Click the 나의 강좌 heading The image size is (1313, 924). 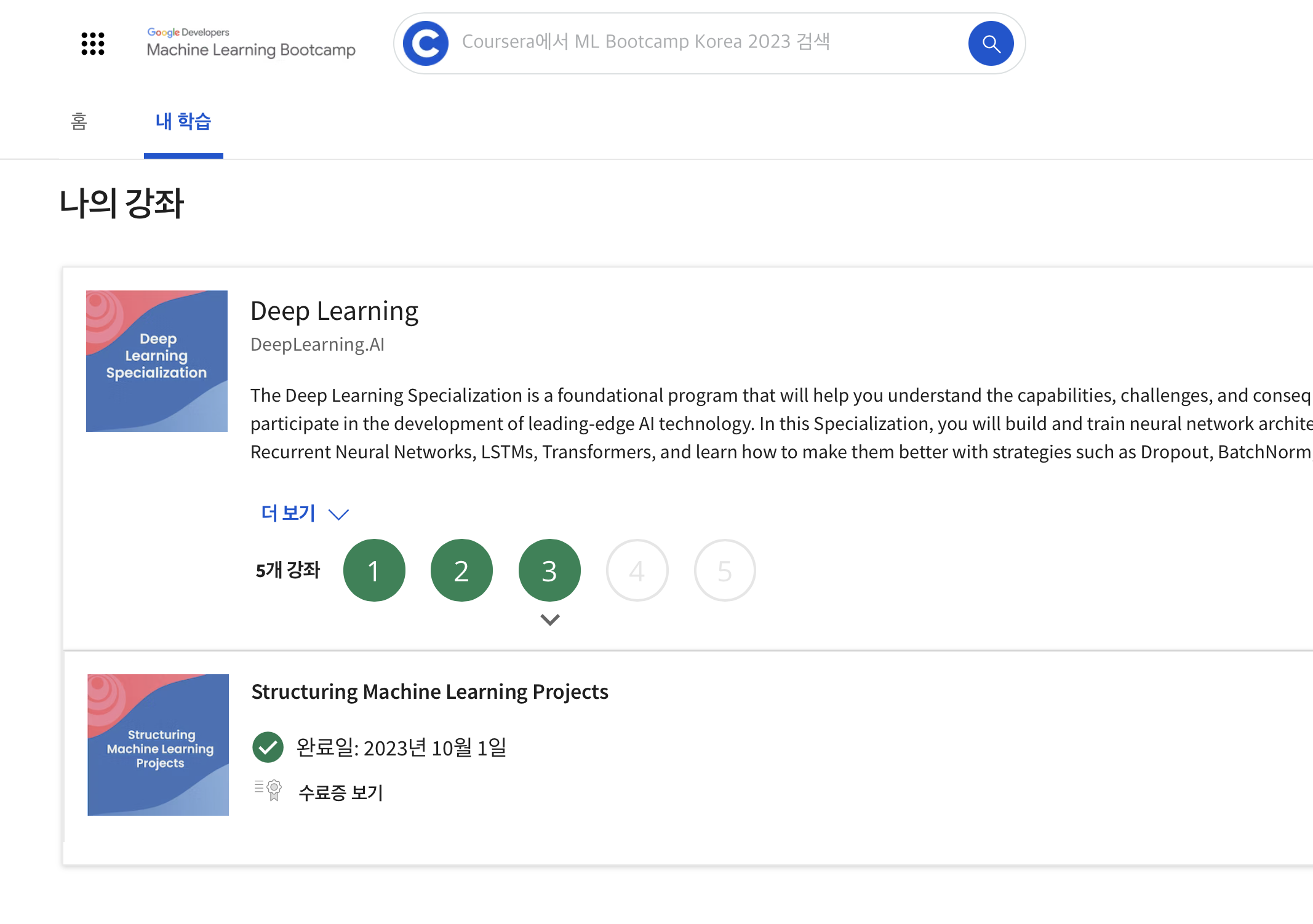[x=122, y=204]
